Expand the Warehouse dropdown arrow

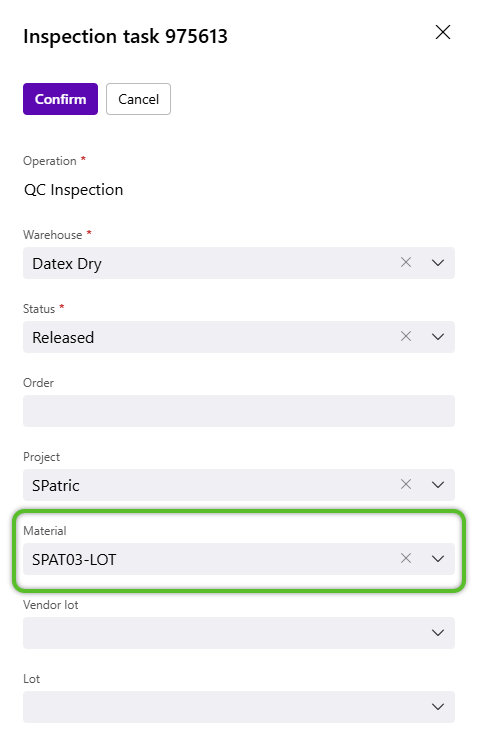click(438, 263)
